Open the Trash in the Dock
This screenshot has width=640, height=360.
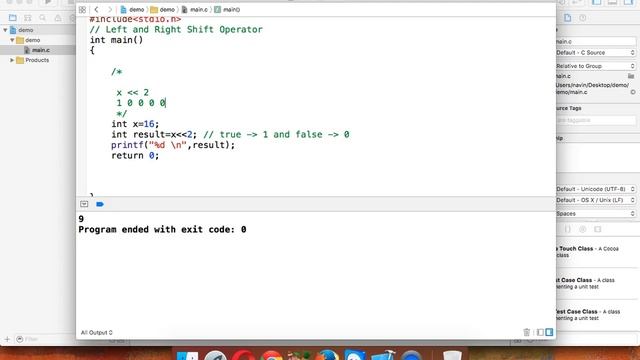click(452, 356)
